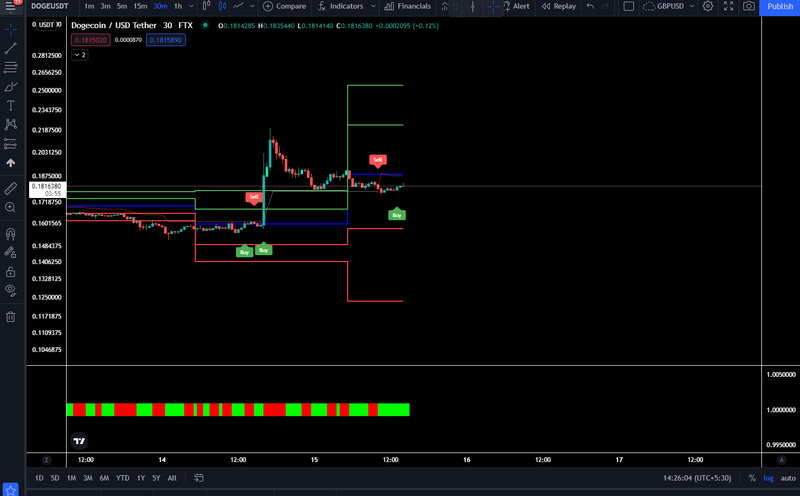
Task: Collapse the indicator legend showing 2
Action: pyautogui.click(x=80, y=55)
